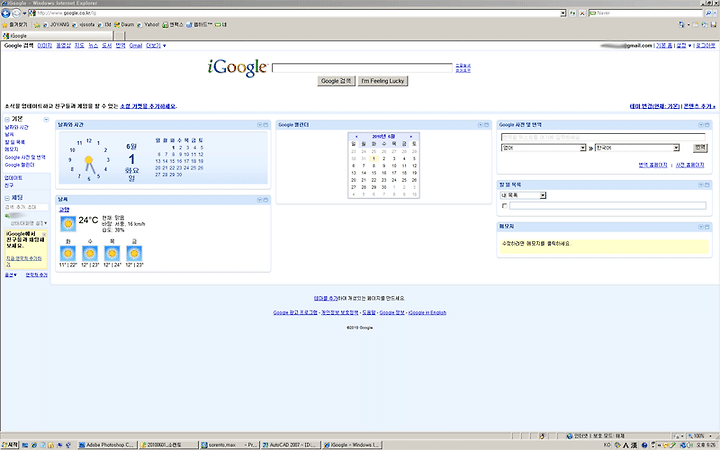Open a new blank browser tab
Image resolution: width=720 pixels, height=450 pixels.
pyautogui.click(x=119, y=35)
